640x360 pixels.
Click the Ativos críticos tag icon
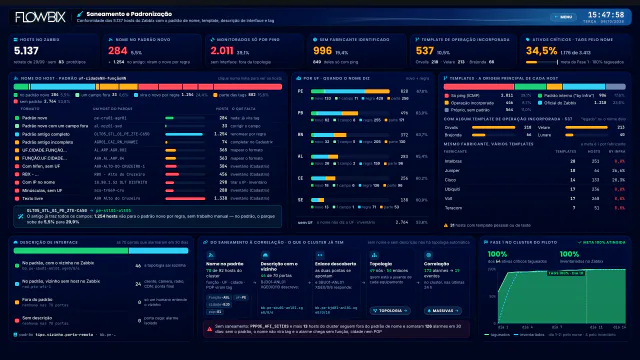click(528, 40)
